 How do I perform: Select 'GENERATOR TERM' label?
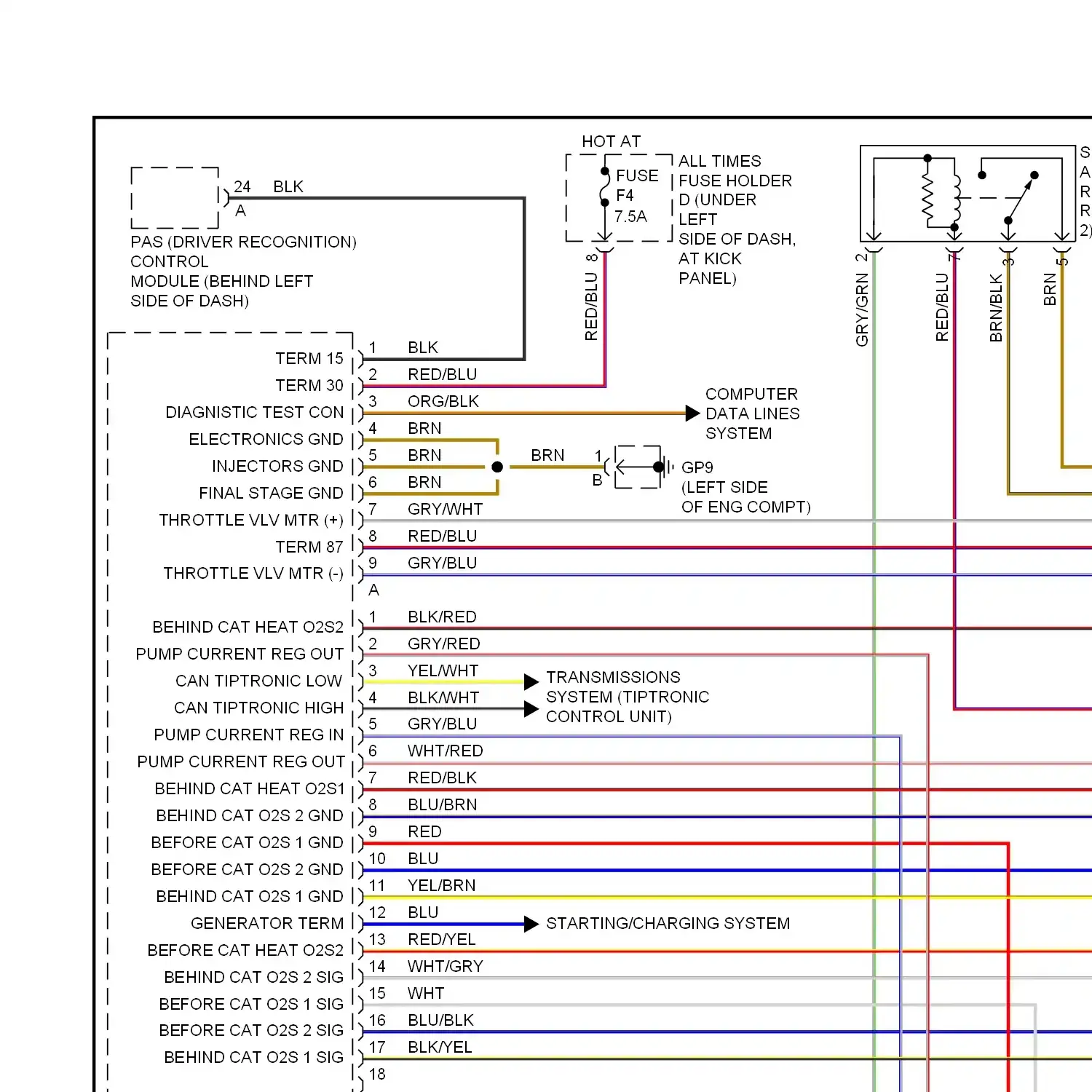tap(267, 924)
